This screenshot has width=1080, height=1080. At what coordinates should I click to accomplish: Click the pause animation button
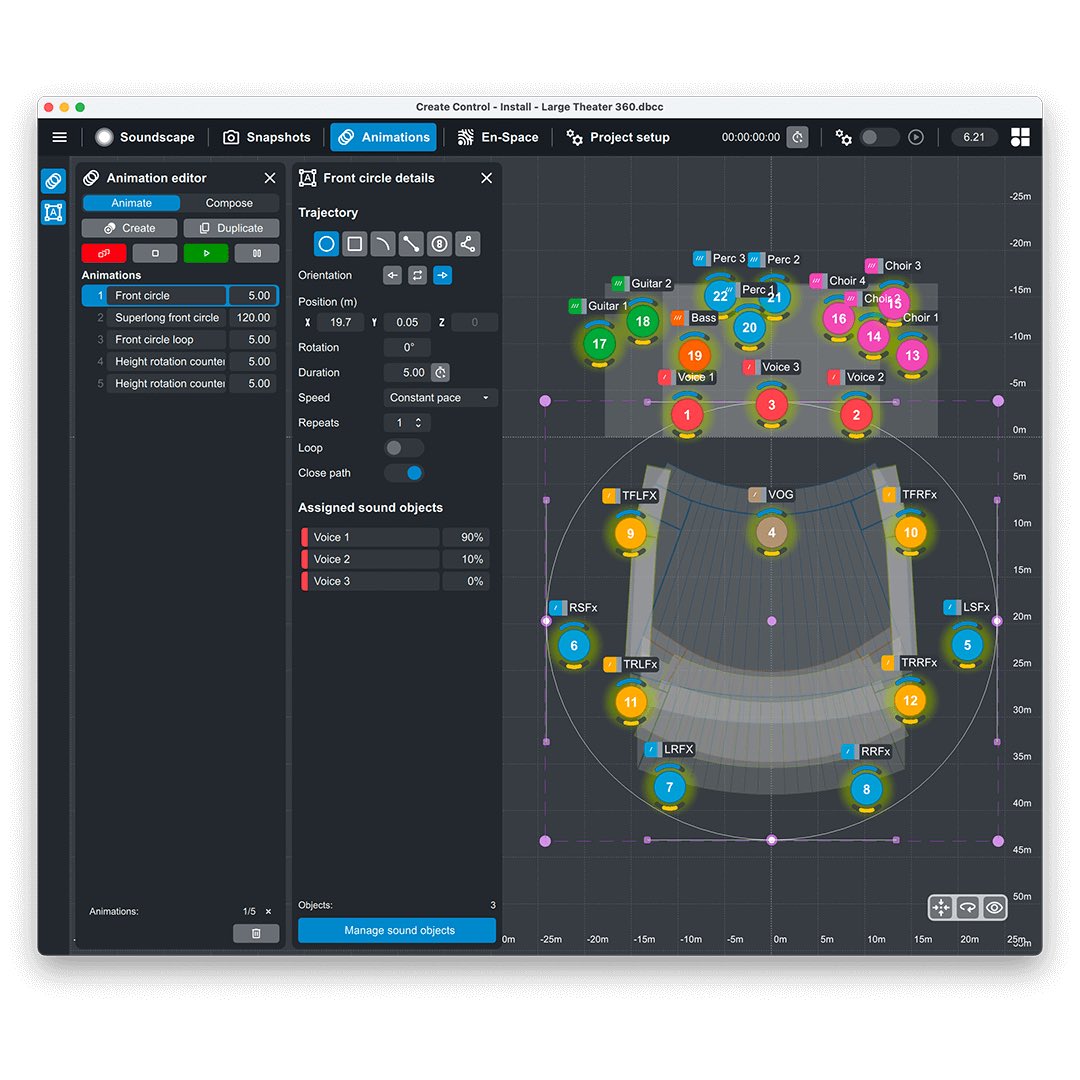[x=257, y=253]
